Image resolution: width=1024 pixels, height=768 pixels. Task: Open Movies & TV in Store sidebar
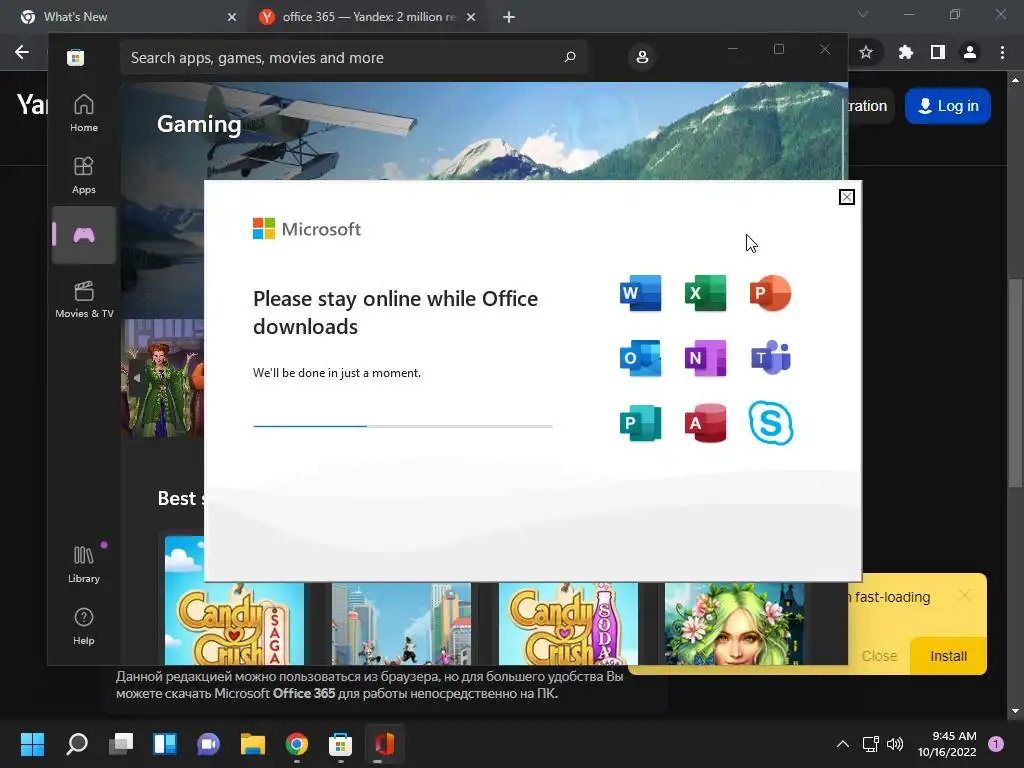(84, 299)
